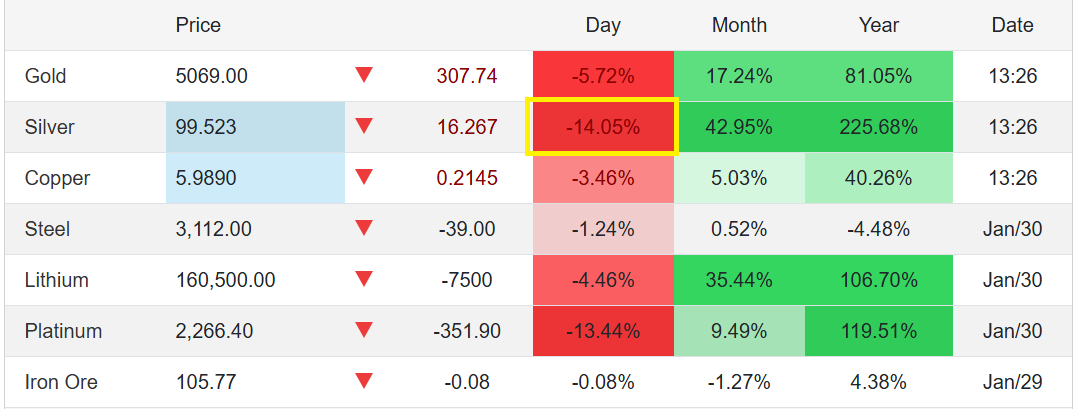Click the red down arrow in Copper row
This screenshot has width=1073, height=409.
tap(364, 177)
